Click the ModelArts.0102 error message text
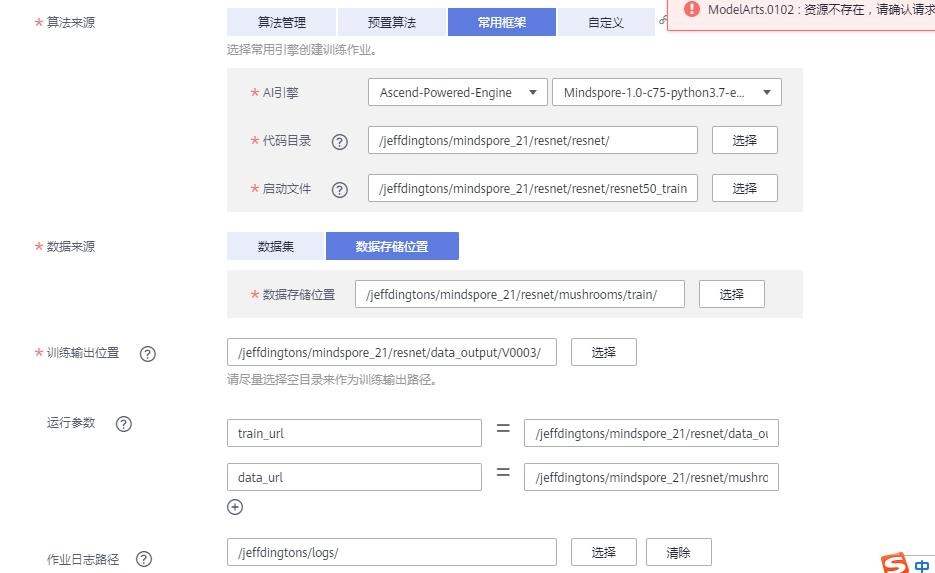Screen dimensions: 935x573 [821, 10]
